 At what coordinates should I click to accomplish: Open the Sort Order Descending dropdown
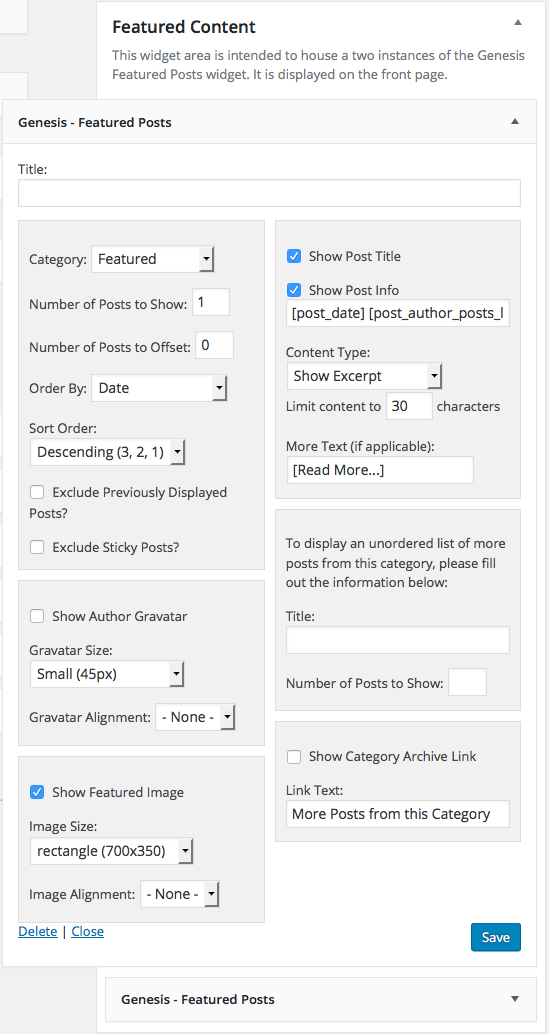[x=108, y=452]
